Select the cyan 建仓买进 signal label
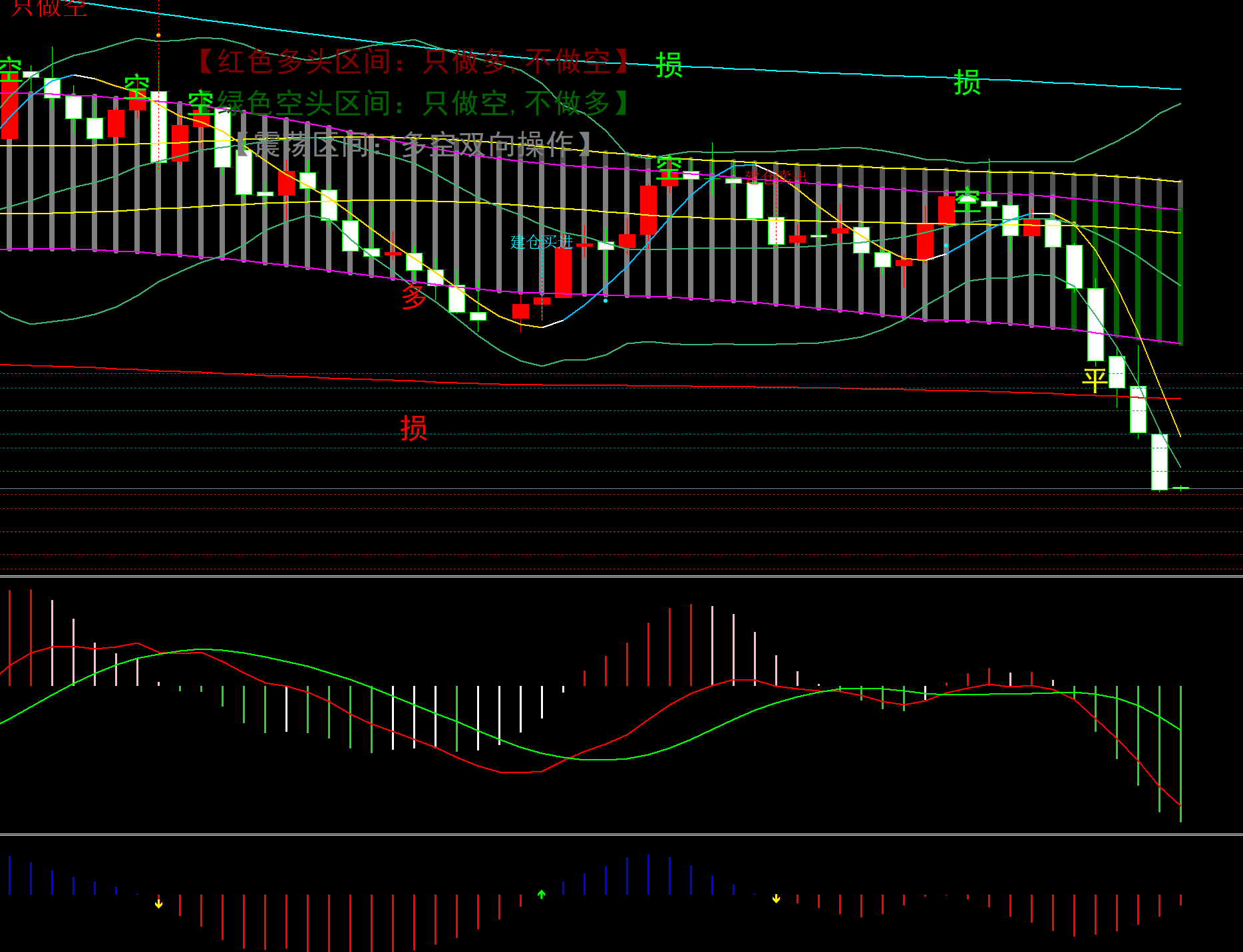This screenshot has height=952, width=1243. click(x=542, y=241)
